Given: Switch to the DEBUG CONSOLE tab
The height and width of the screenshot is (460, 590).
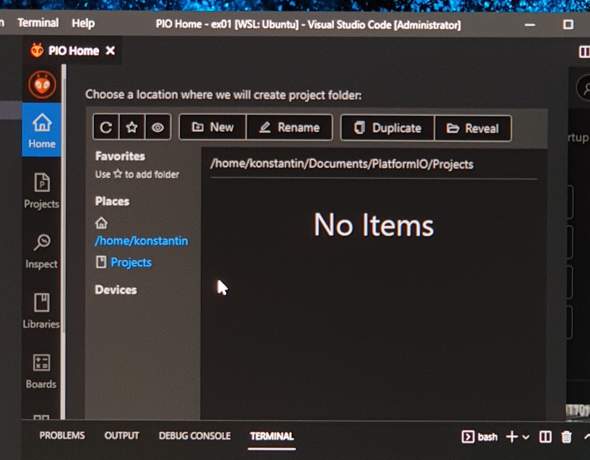Looking at the screenshot, I should click(x=195, y=436).
